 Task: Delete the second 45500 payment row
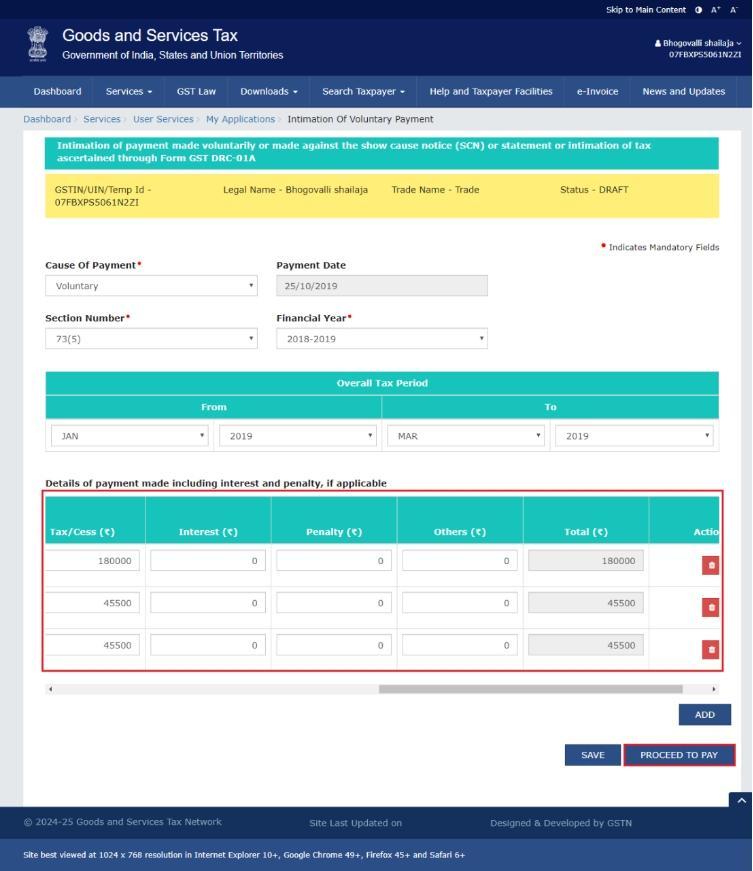(x=710, y=607)
